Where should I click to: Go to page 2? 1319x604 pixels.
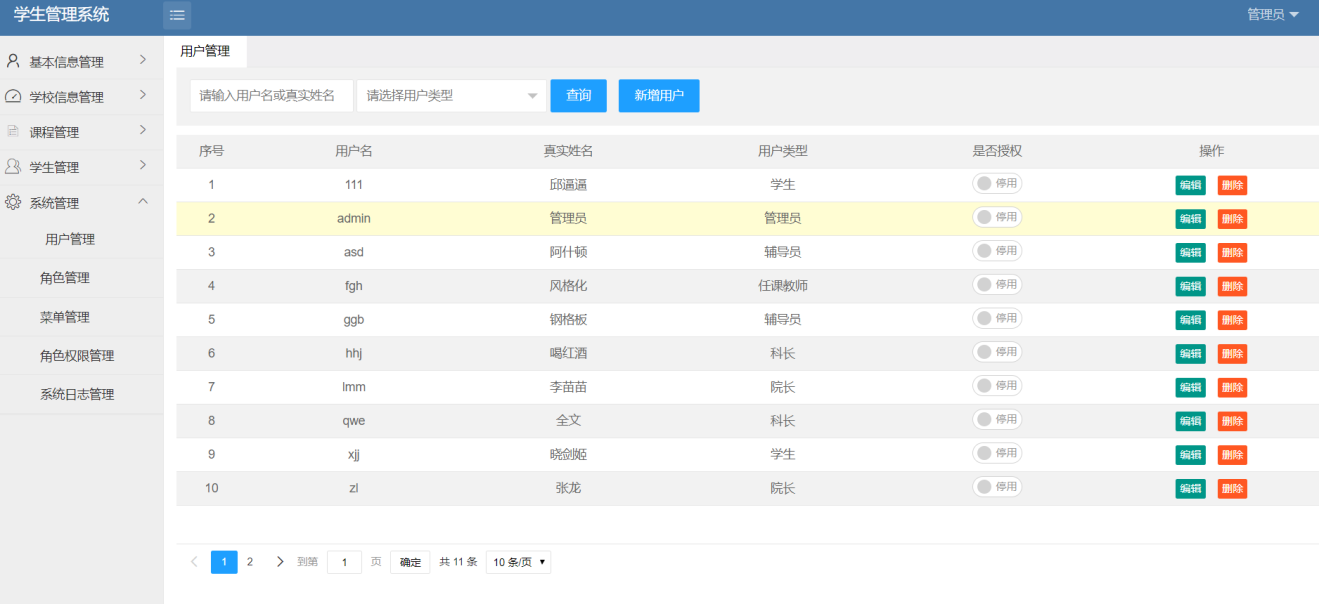pyautogui.click(x=250, y=562)
